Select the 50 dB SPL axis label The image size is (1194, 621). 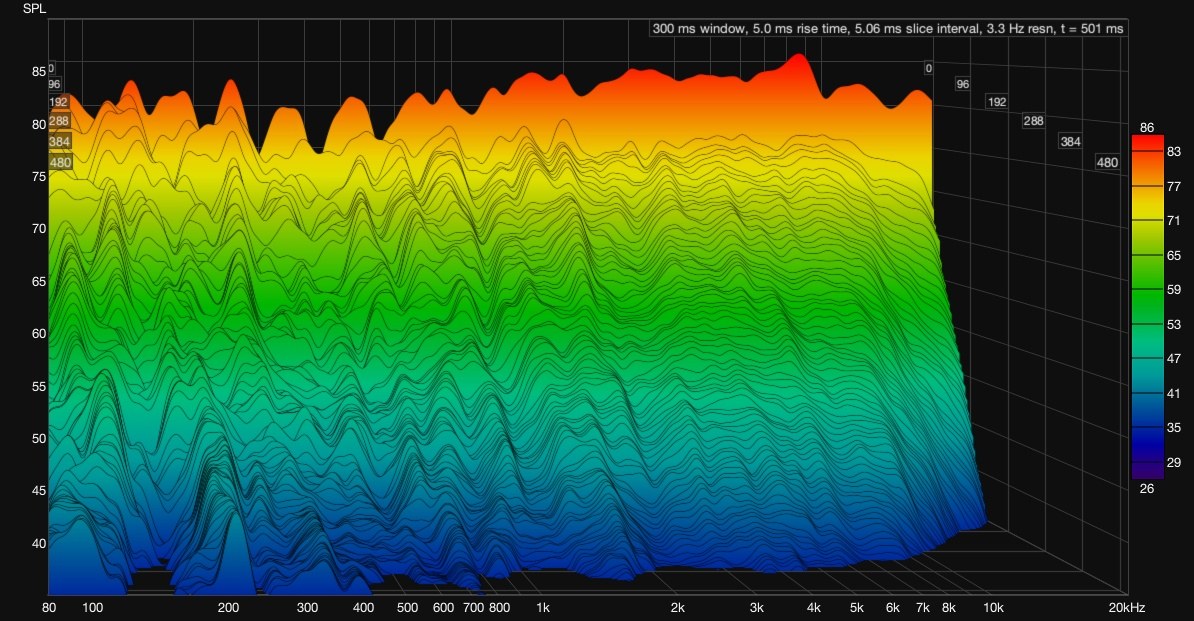(39, 438)
